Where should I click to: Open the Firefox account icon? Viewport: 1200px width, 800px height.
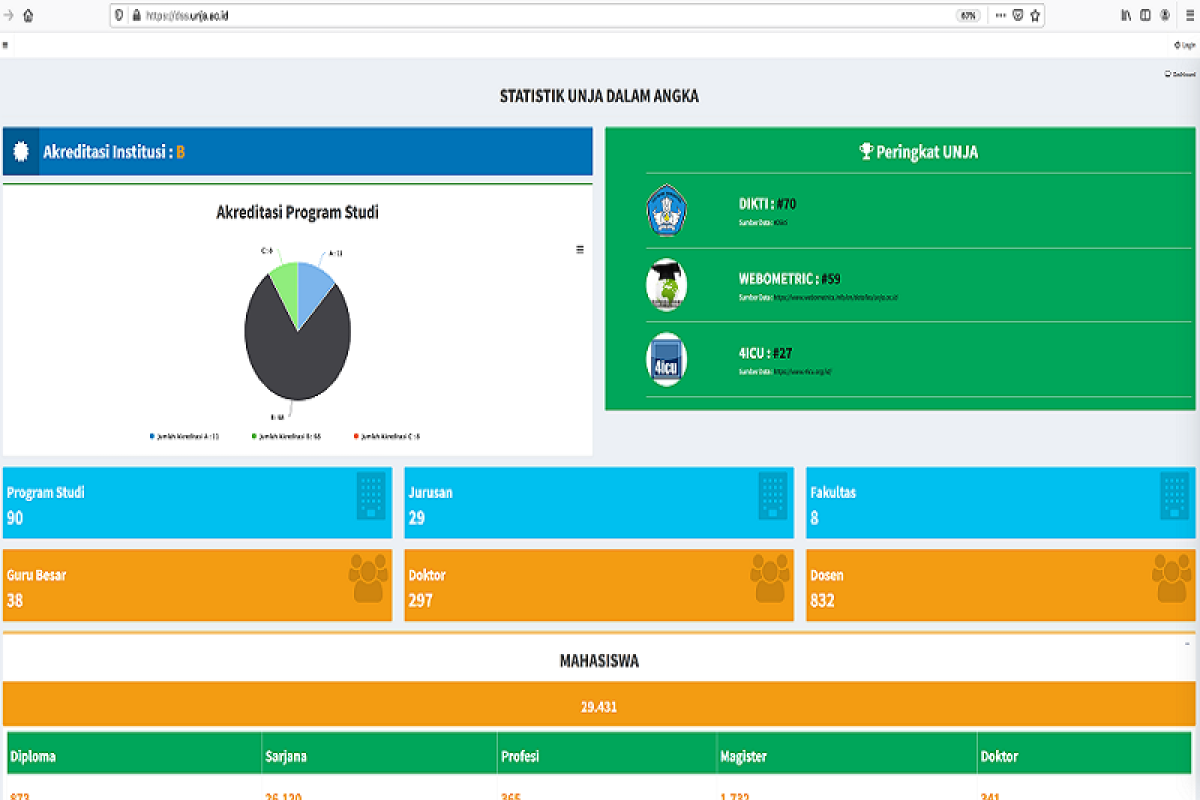[x=1165, y=15]
